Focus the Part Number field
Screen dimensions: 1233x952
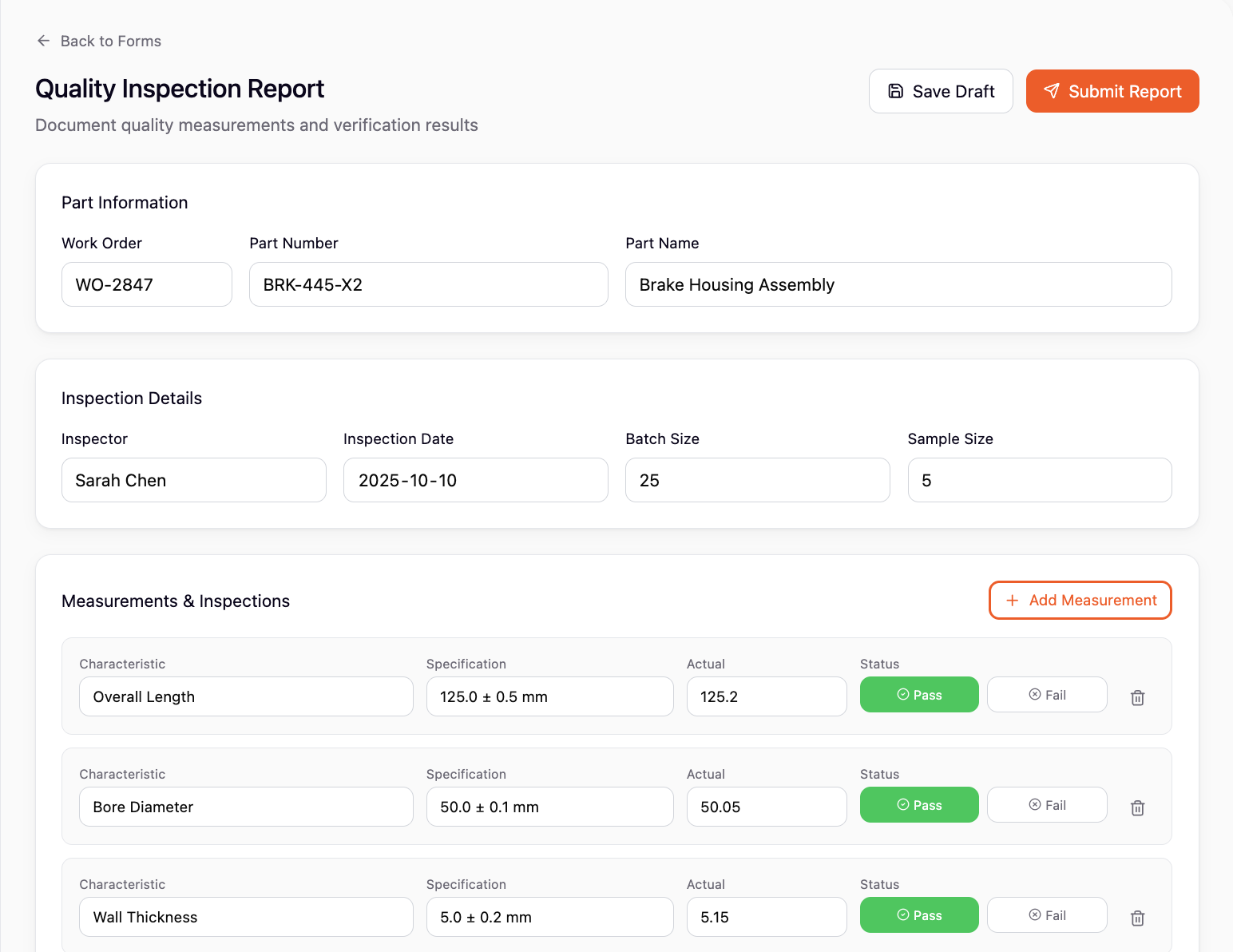tap(428, 284)
